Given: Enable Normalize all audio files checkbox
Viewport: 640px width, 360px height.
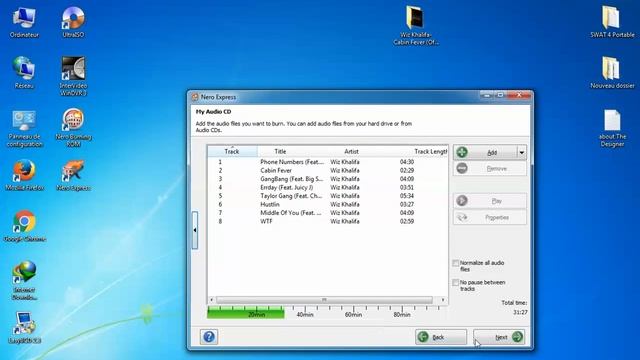Looking at the screenshot, I should (456, 263).
